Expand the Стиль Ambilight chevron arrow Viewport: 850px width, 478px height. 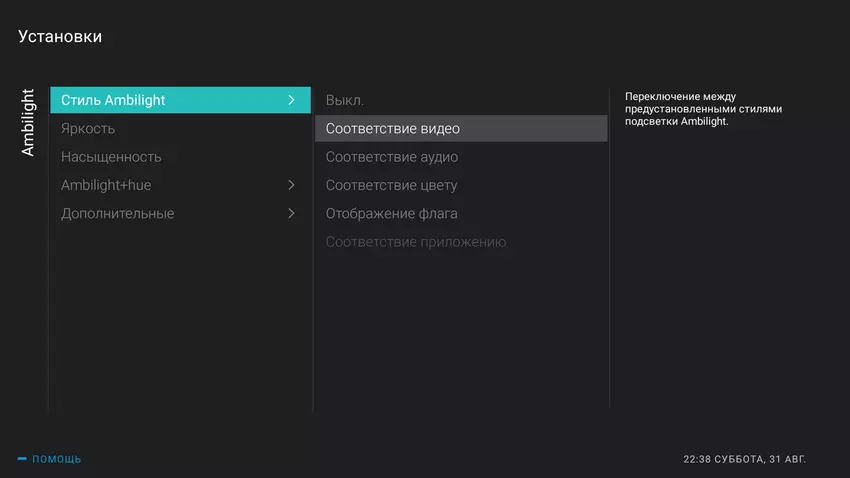pos(291,100)
